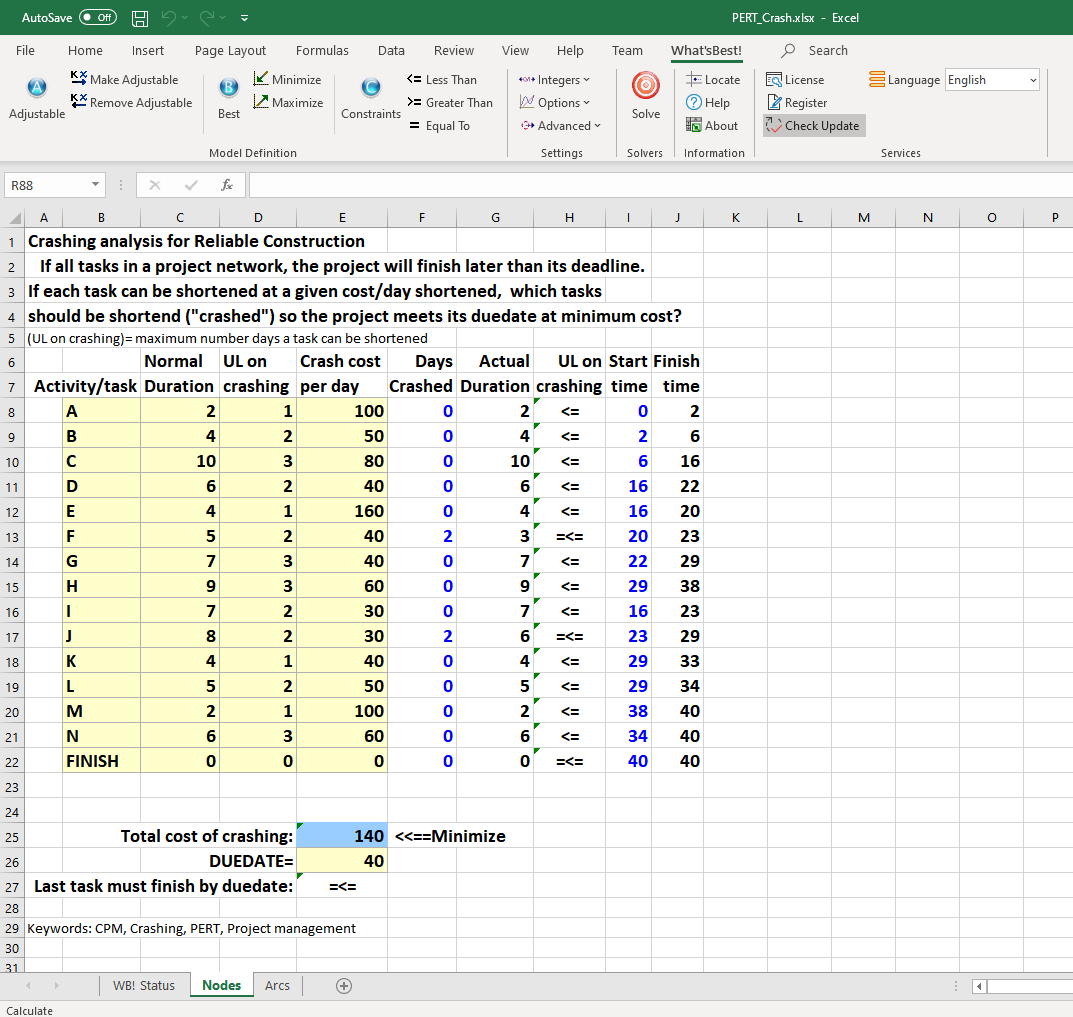
Task: Run the Solve button
Action: (646, 89)
